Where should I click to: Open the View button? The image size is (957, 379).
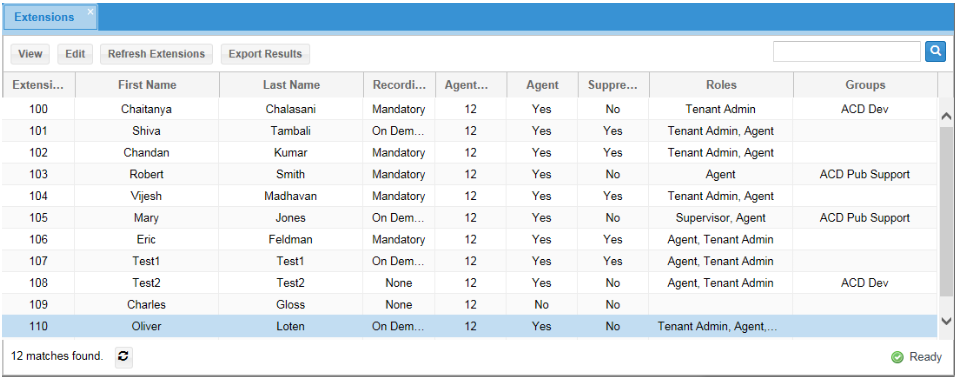point(30,54)
